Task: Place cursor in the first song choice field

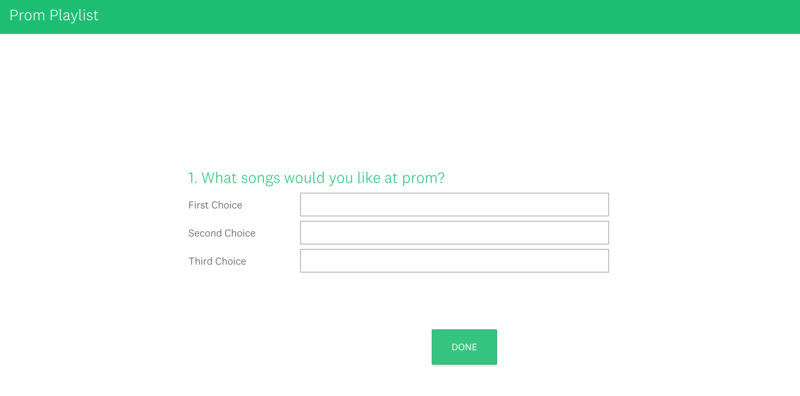Action: [x=454, y=205]
